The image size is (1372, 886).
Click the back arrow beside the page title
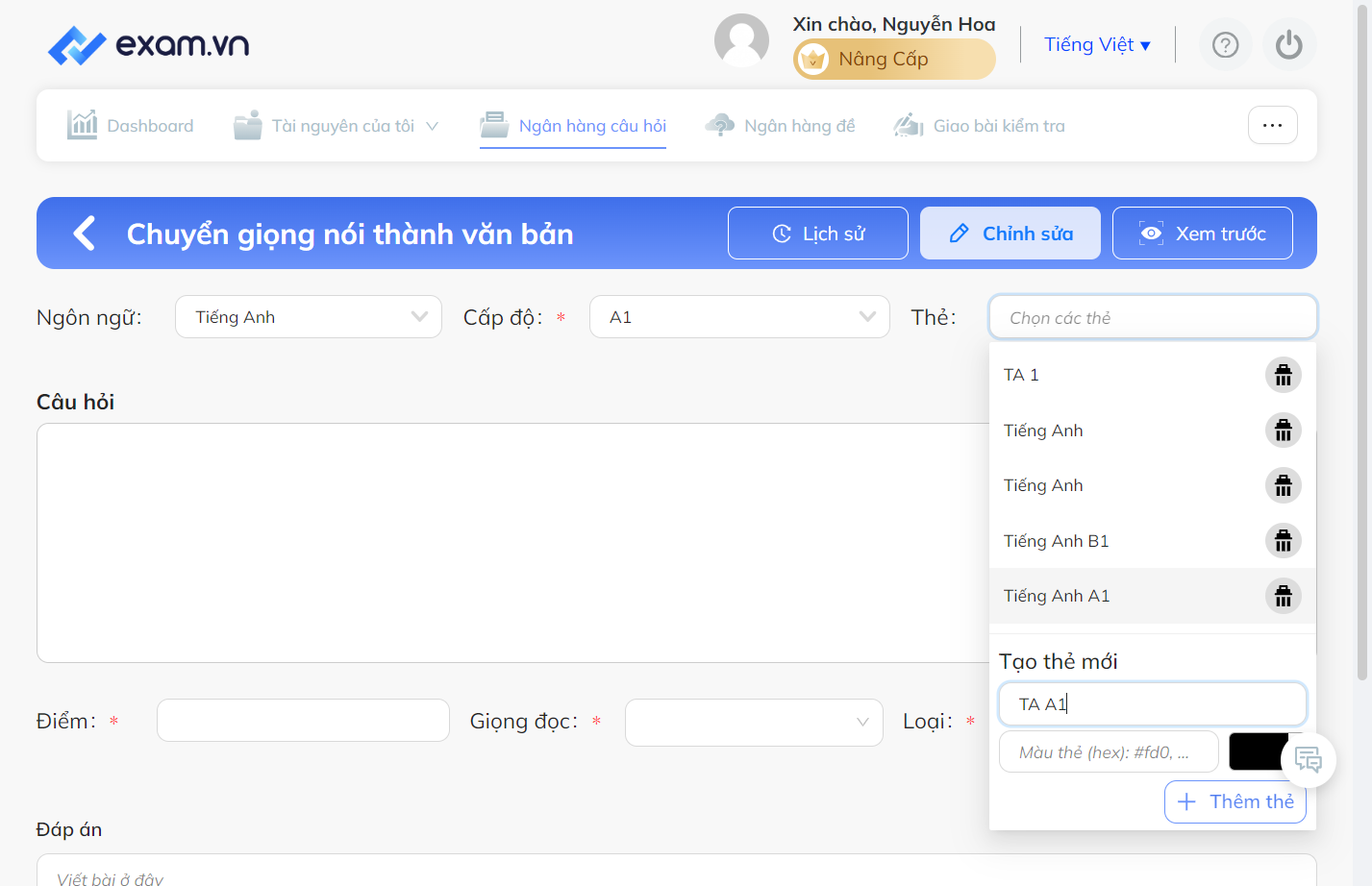click(85, 233)
